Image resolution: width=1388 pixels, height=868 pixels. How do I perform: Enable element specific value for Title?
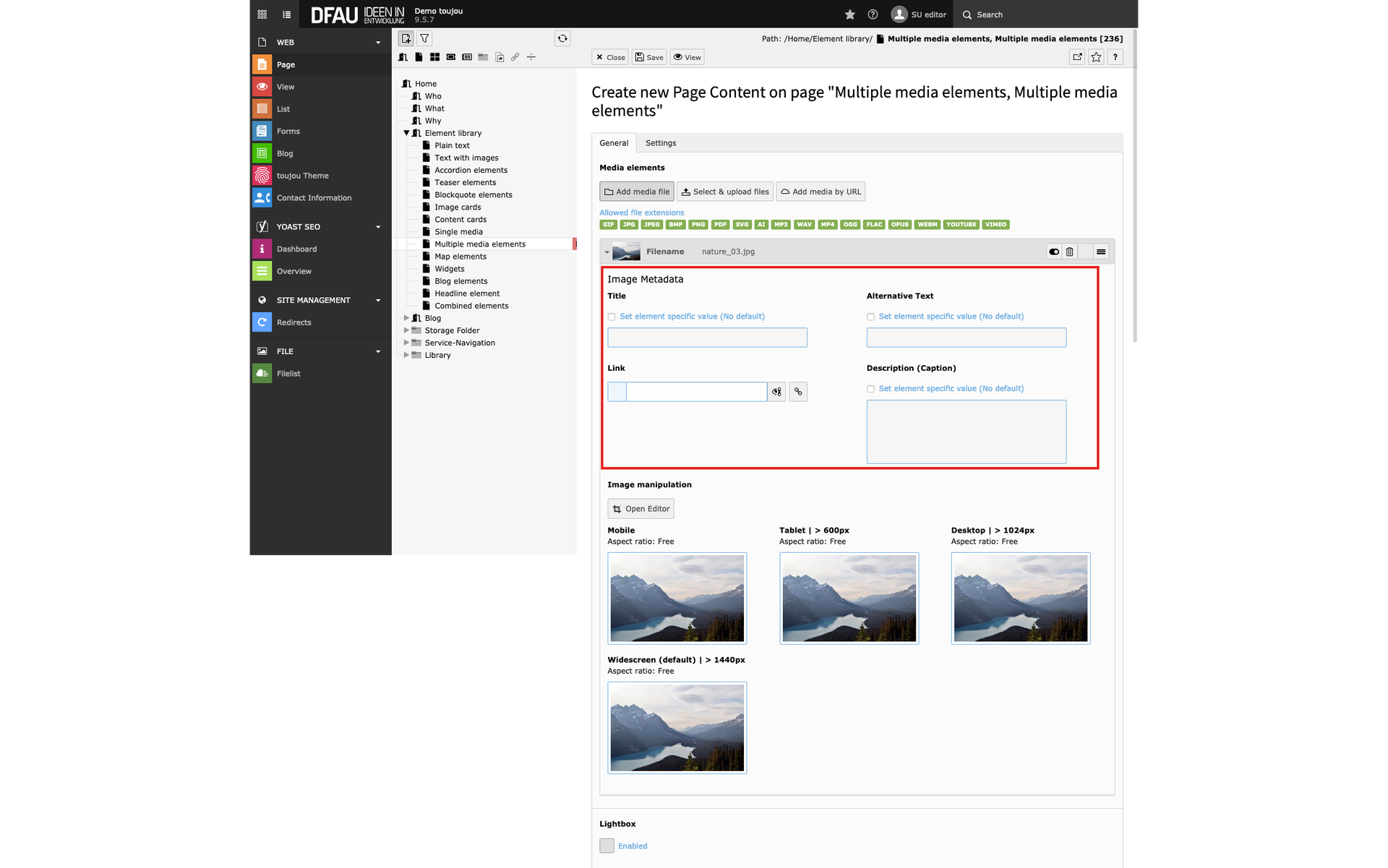(x=612, y=317)
